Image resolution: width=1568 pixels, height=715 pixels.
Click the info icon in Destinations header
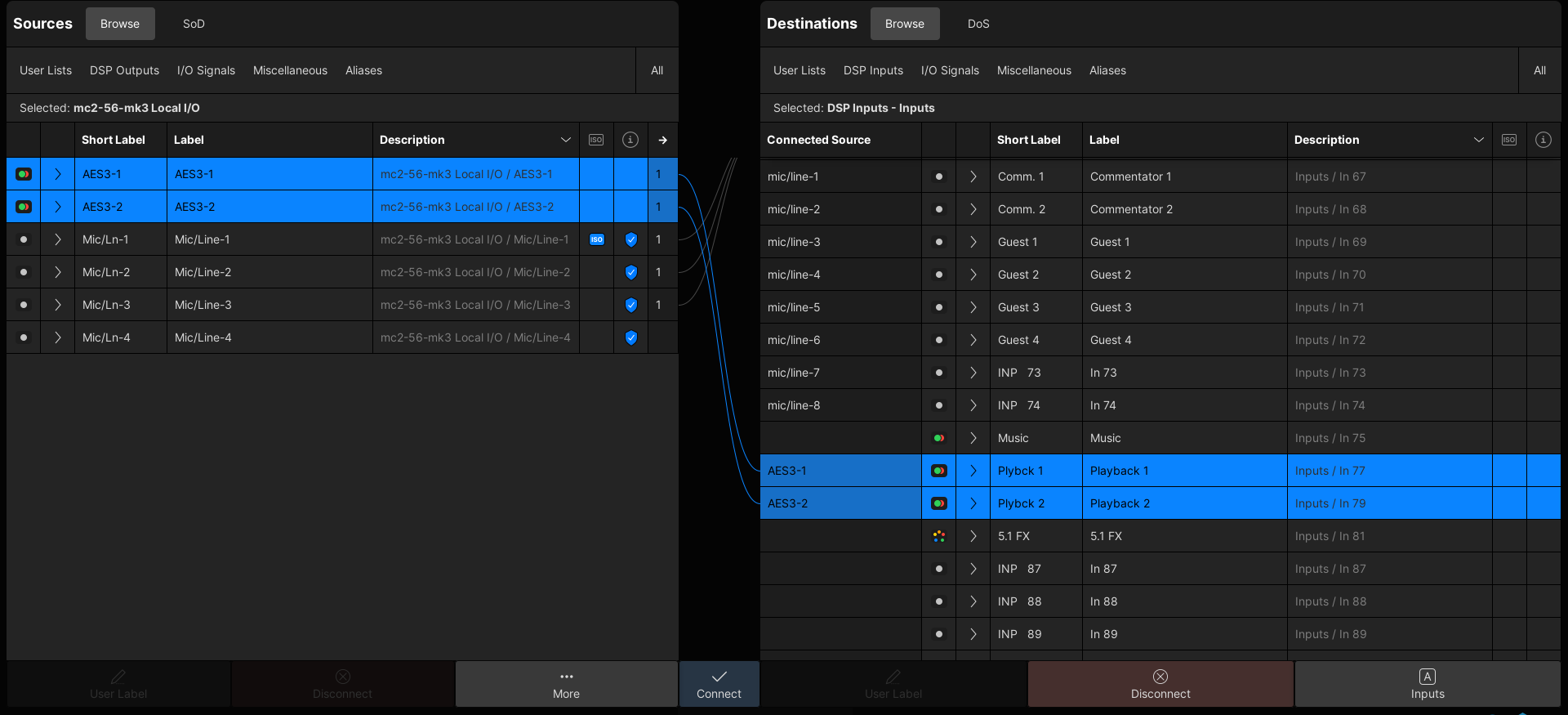1543,140
